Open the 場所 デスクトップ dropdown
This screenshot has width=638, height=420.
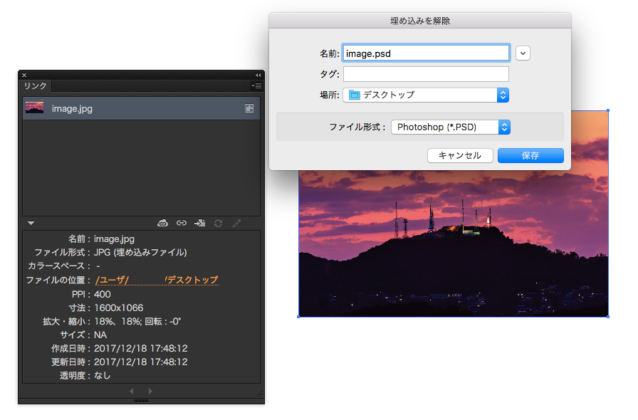click(x=426, y=95)
